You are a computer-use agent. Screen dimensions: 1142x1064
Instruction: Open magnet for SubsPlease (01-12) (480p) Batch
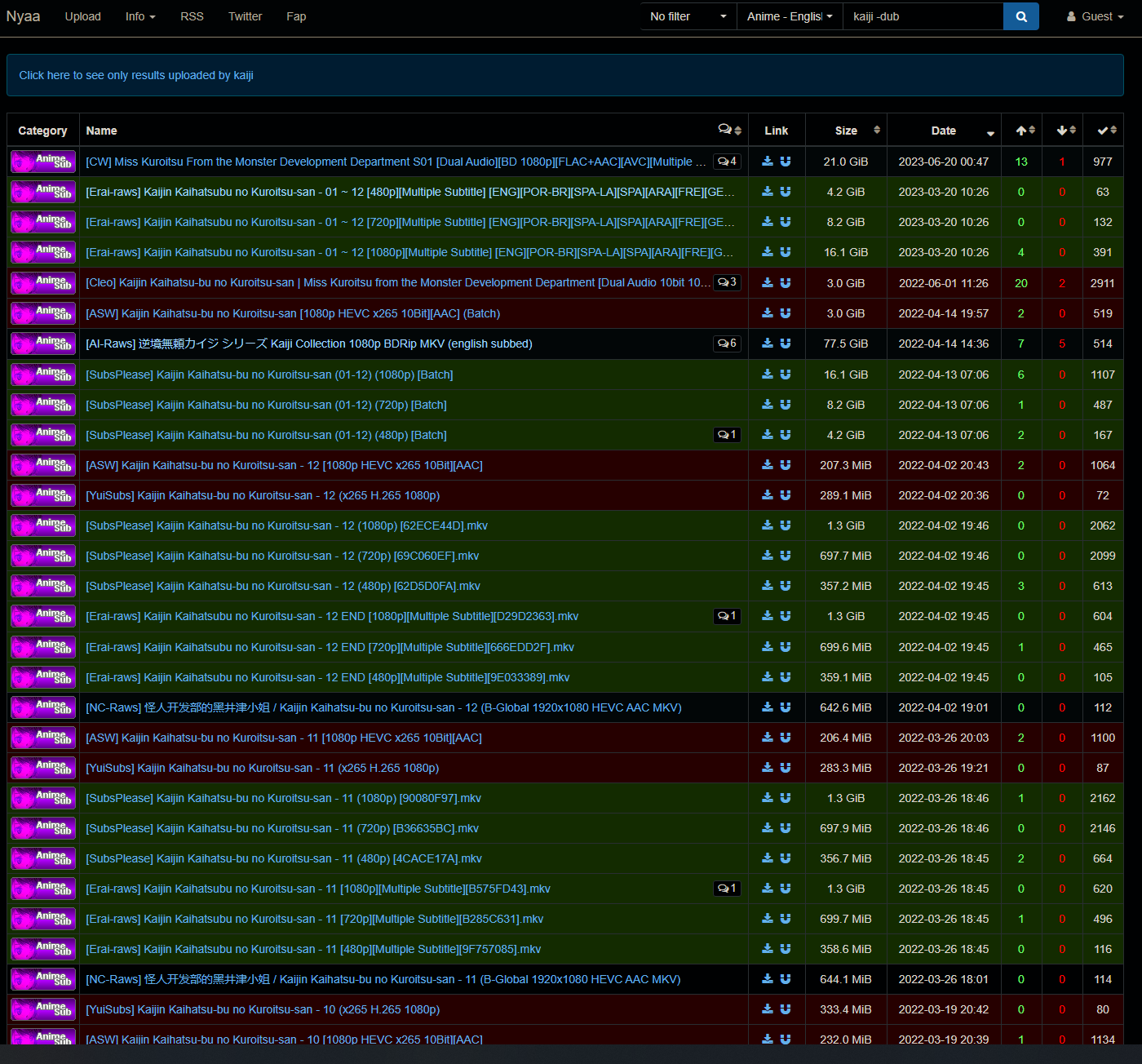786,435
